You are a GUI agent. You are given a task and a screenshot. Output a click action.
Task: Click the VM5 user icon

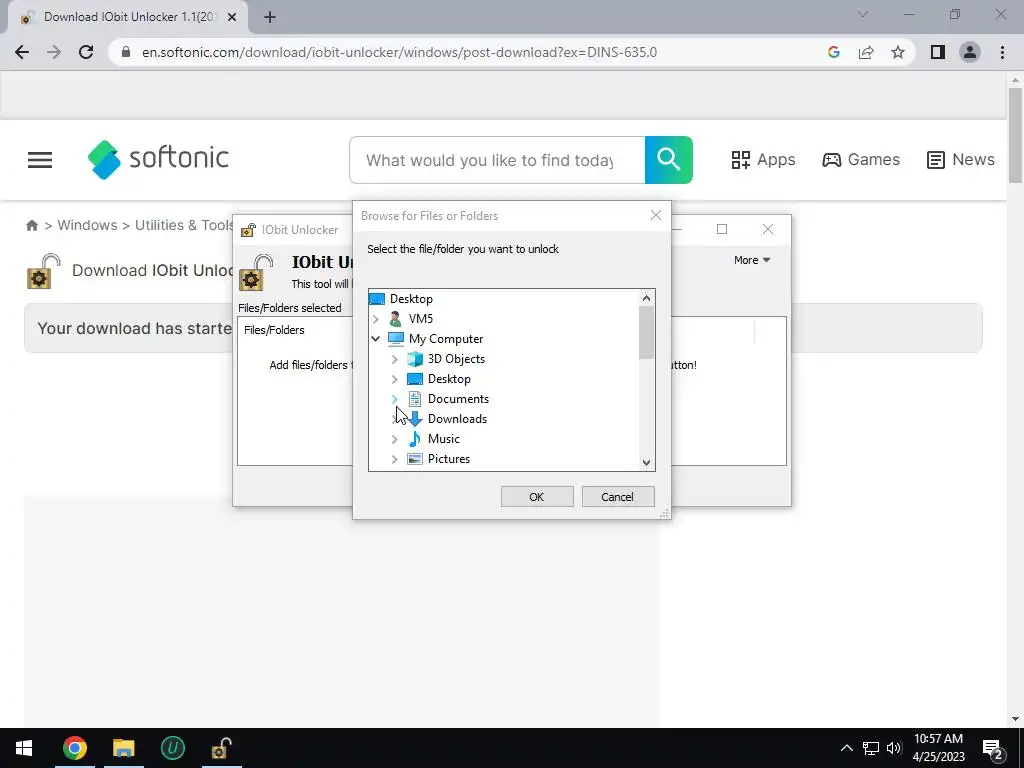tap(396, 319)
